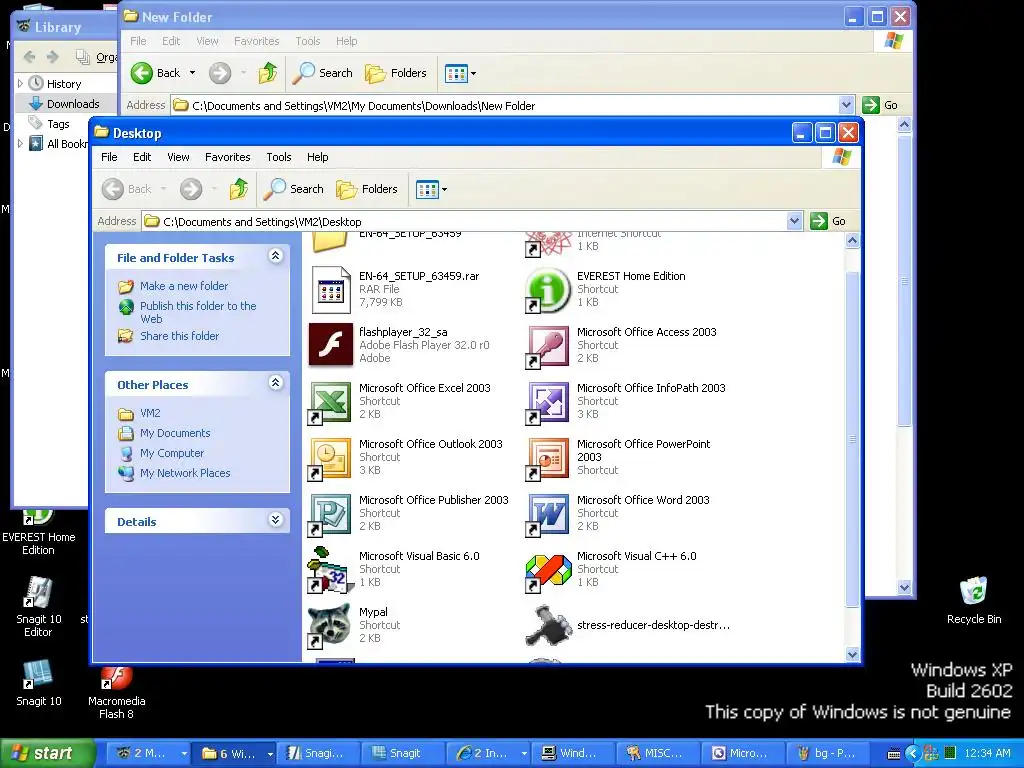Screen dimensions: 1024x768
Task: Open Back history dropdown in New Folder window
Action: pos(192,73)
